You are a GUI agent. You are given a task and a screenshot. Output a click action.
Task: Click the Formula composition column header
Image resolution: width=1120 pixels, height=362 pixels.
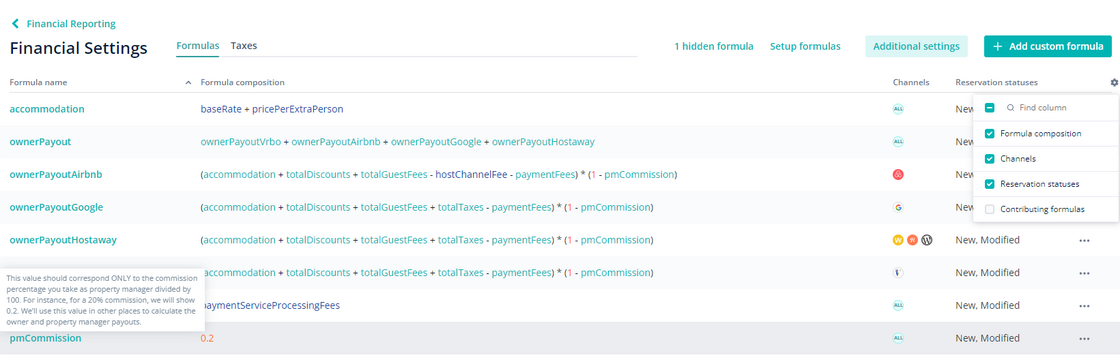[242, 83]
